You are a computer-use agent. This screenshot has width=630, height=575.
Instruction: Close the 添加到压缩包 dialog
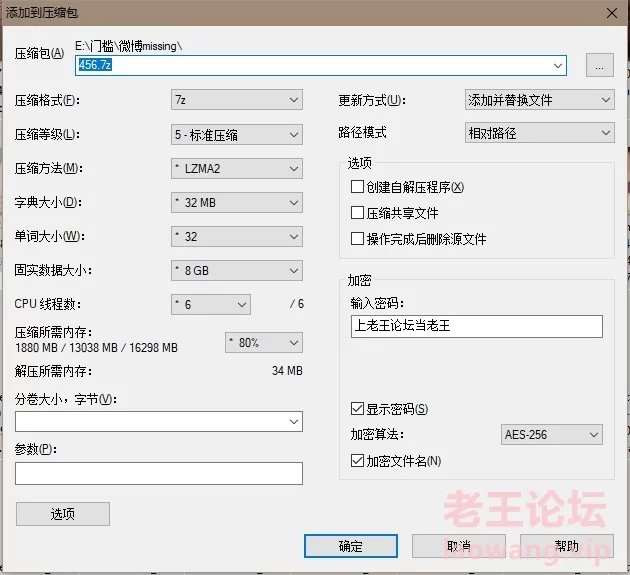[x=612, y=13]
